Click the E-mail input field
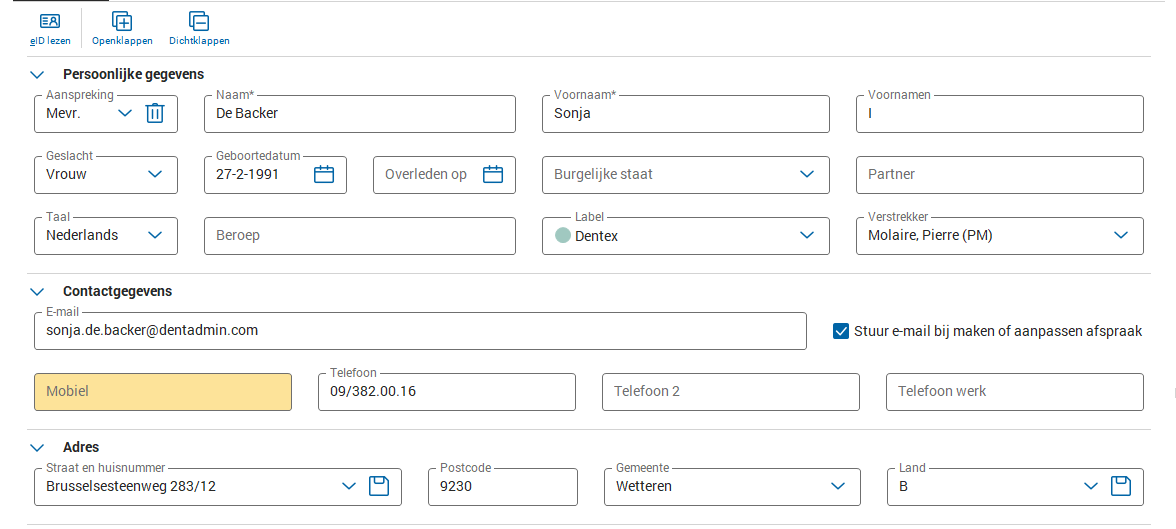The width and height of the screenshot is (1176, 529). coord(420,331)
